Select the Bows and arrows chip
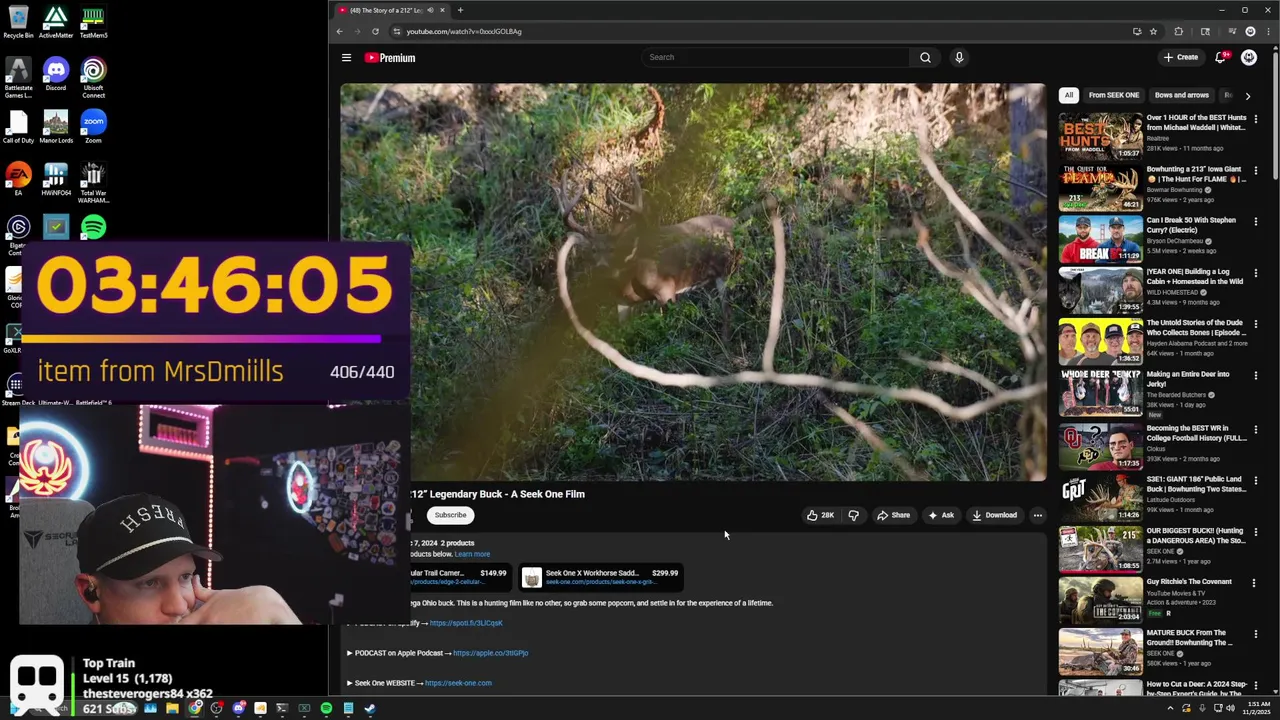 tap(1181, 95)
